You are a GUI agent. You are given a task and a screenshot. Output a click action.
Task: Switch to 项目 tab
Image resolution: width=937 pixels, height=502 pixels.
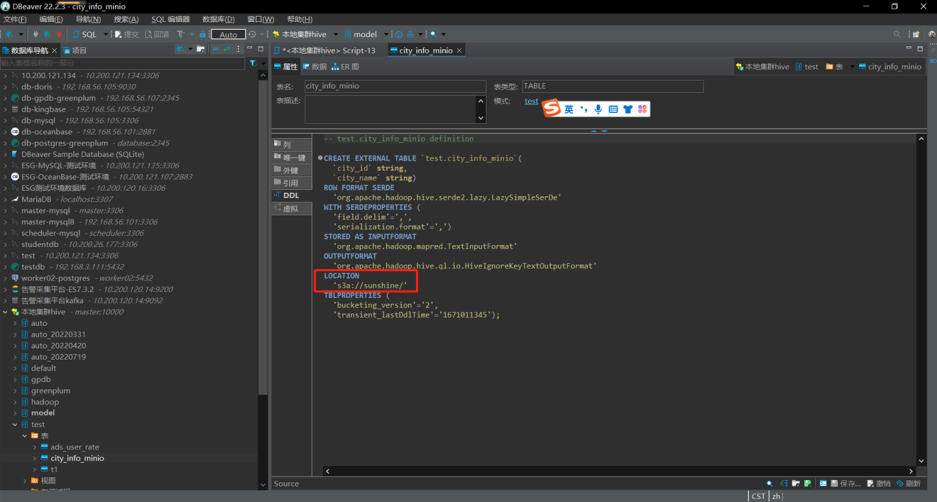[x=75, y=50]
